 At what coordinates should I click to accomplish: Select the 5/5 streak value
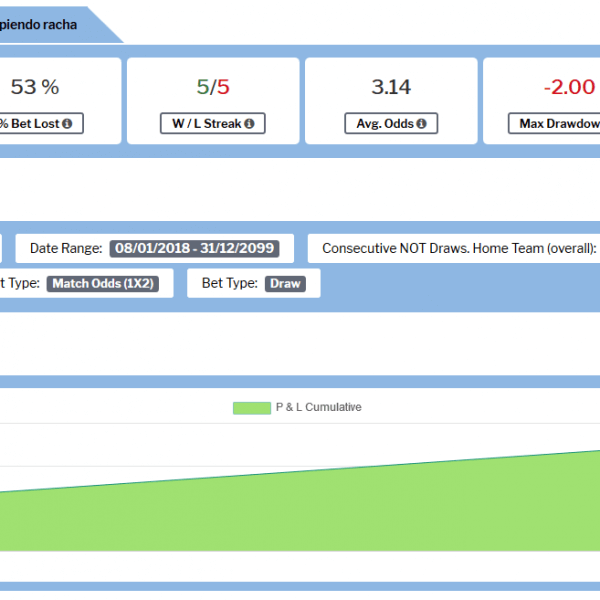213,87
